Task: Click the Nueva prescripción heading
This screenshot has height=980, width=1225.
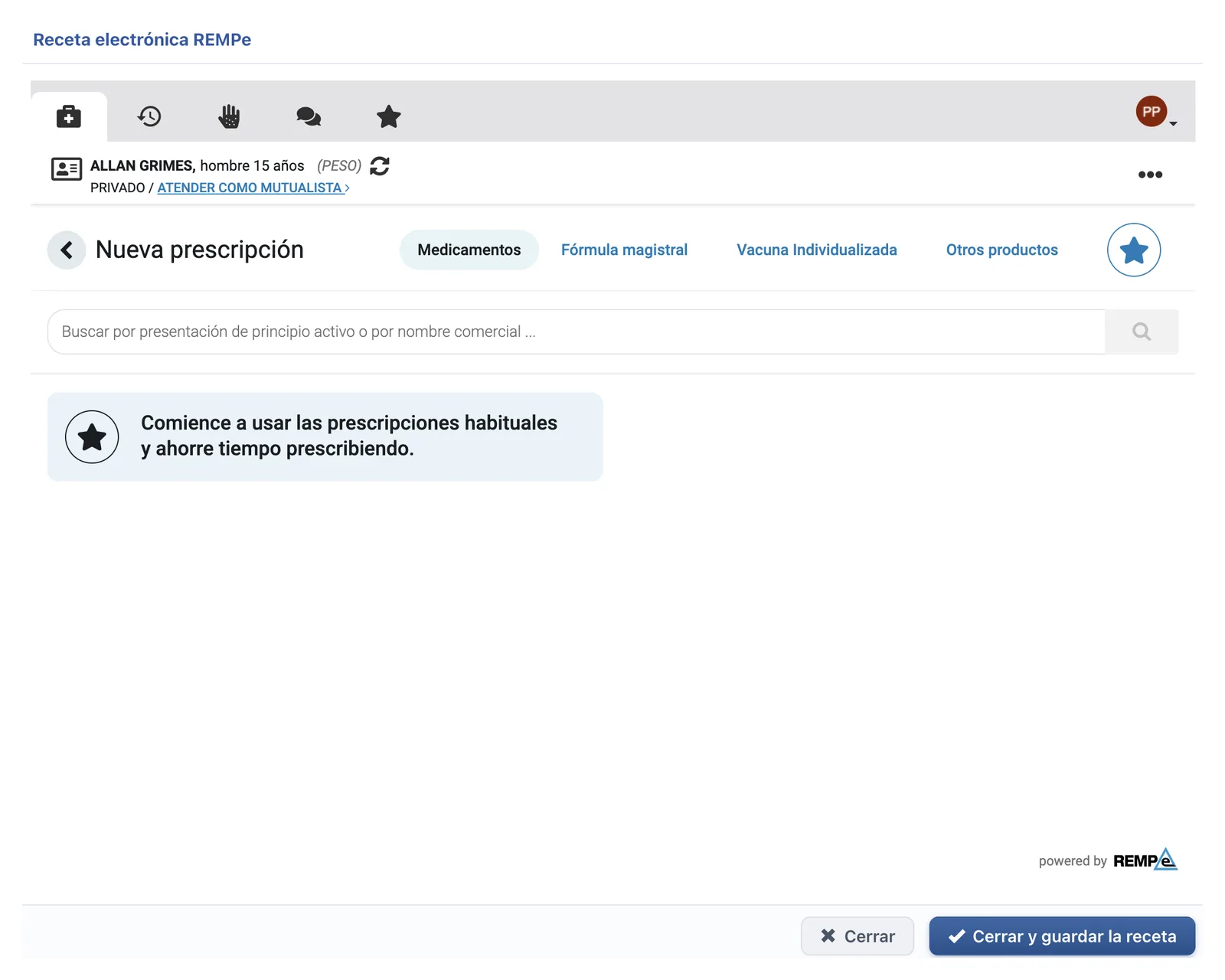Action: click(x=200, y=250)
